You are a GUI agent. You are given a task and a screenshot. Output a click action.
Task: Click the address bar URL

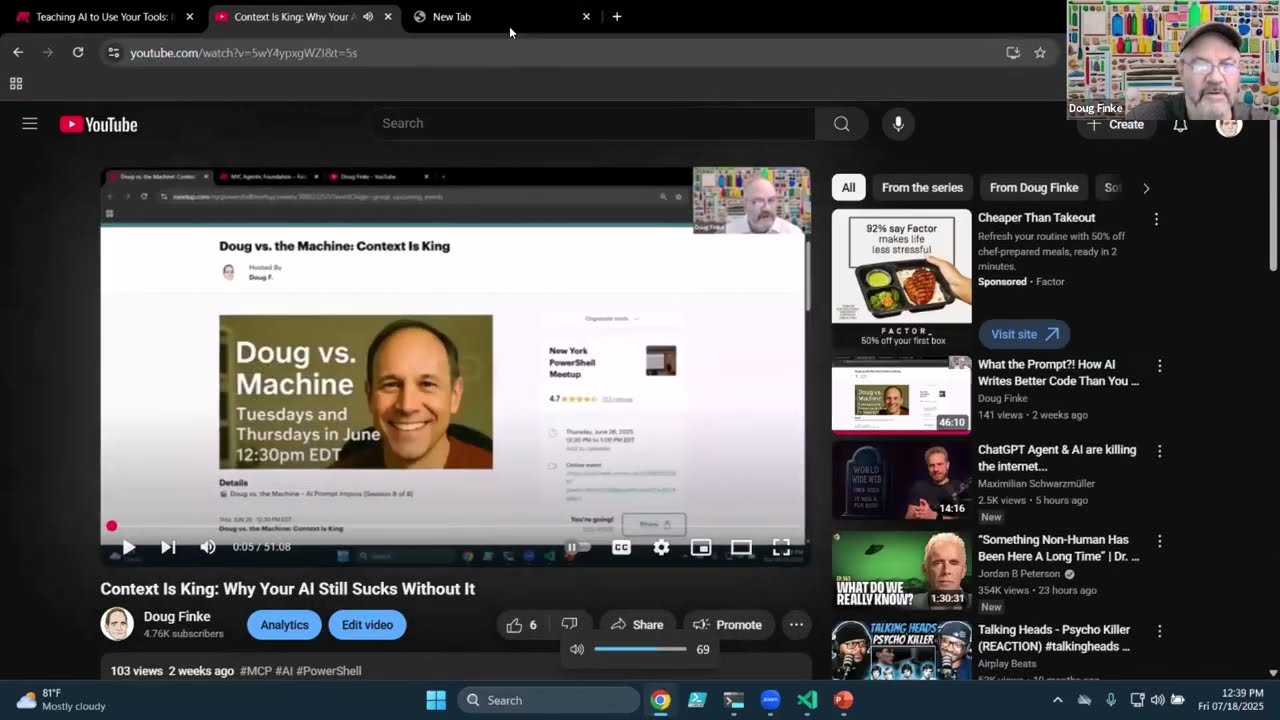pyautogui.click(x=244, y=53)
